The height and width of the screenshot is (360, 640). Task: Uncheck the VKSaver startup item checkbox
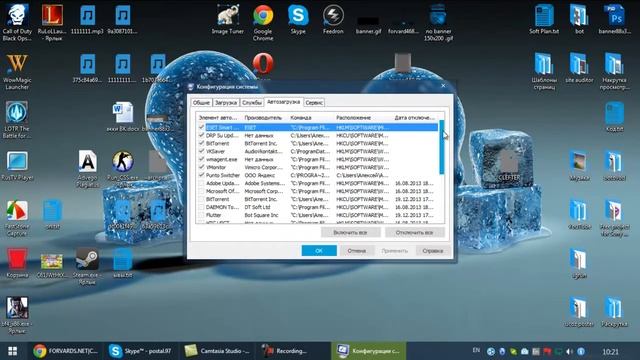[201, 151]
